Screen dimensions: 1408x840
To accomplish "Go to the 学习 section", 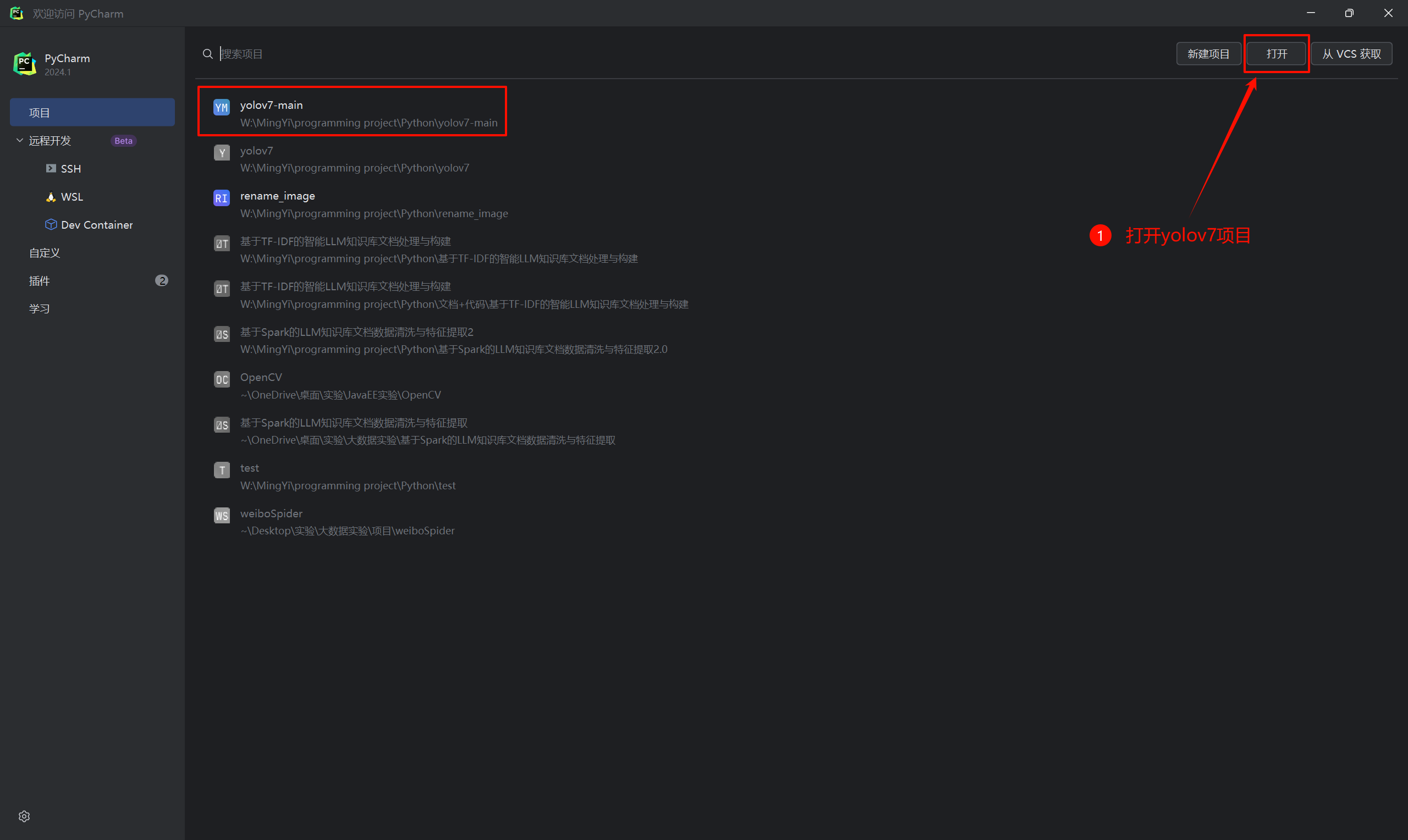I will point(40,308).
